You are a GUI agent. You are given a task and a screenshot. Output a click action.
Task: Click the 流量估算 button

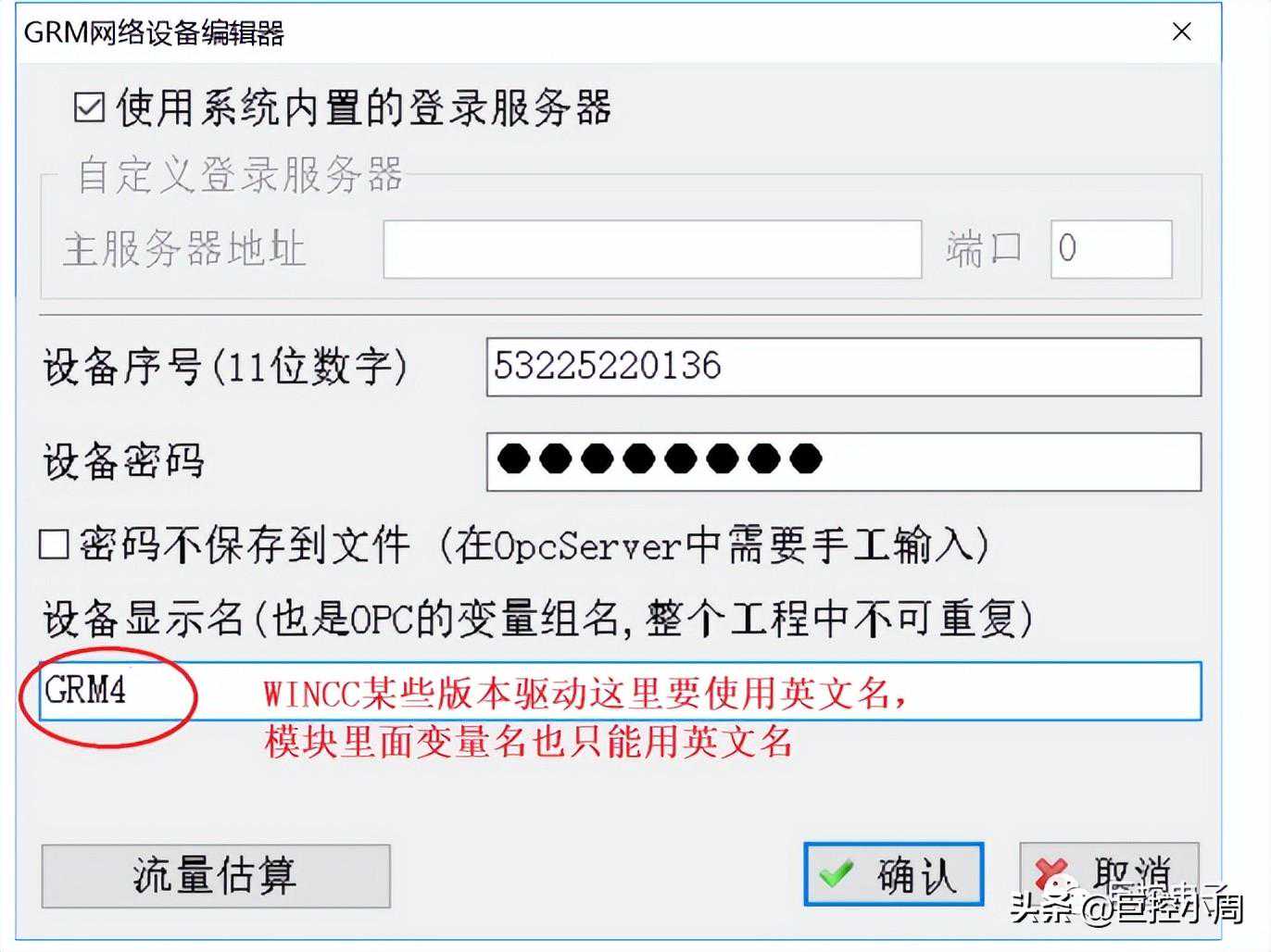(216, 875)
